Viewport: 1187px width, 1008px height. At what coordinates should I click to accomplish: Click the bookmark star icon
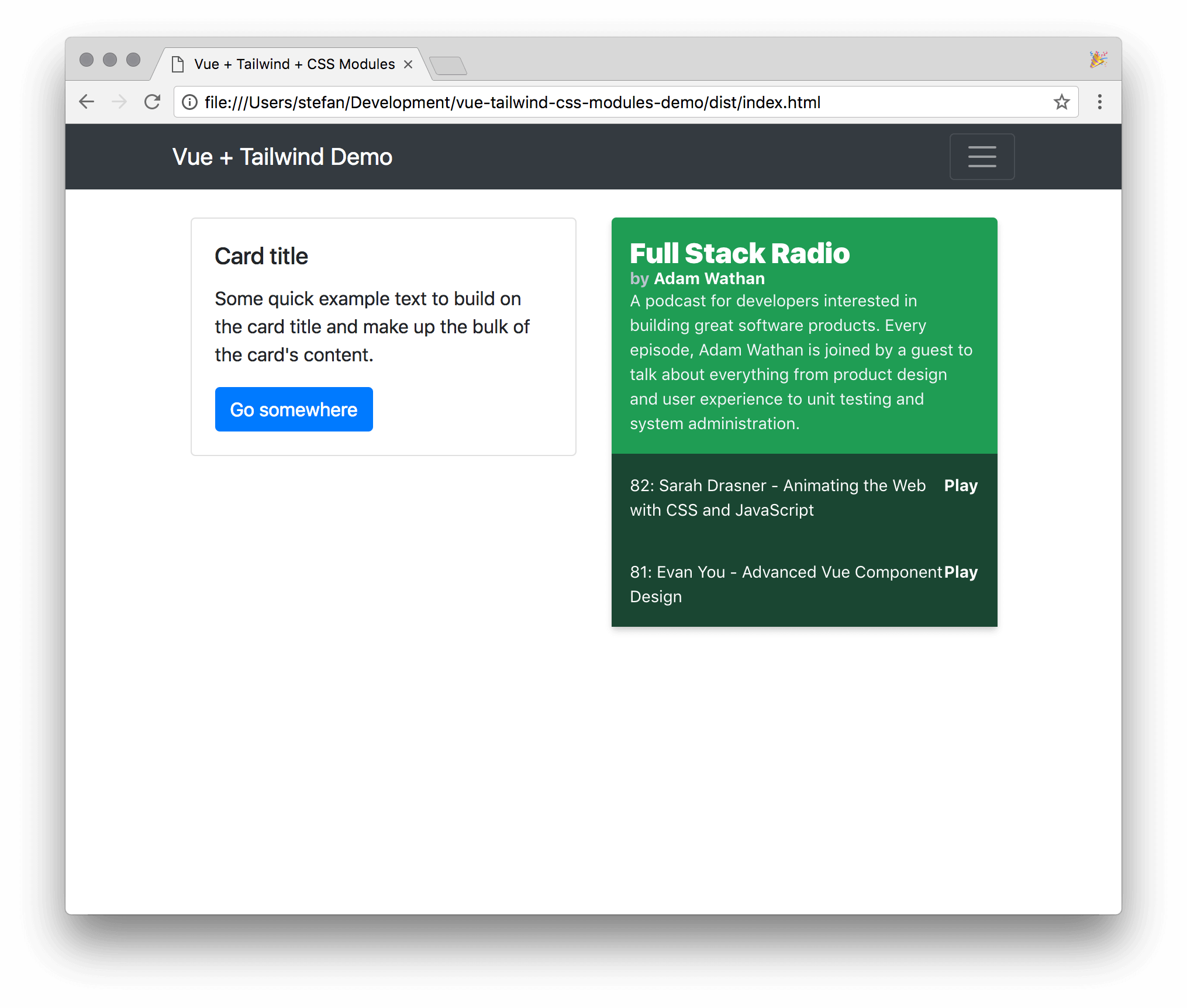click(x=1063, y=102)
